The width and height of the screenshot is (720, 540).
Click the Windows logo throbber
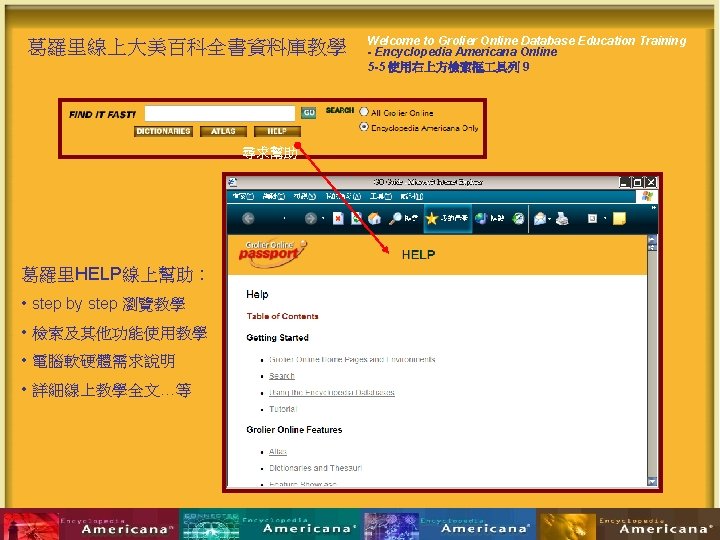[x=647, y=197]
